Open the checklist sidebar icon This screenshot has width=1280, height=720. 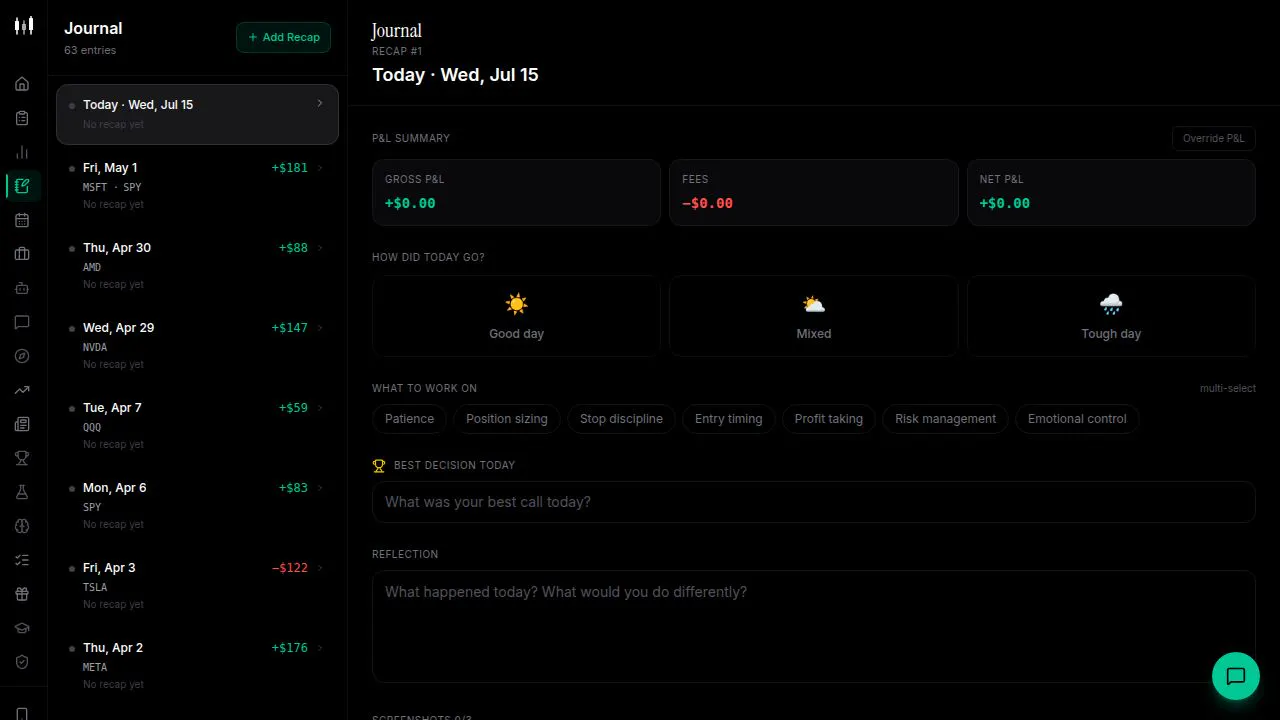(x=22, y=560)
